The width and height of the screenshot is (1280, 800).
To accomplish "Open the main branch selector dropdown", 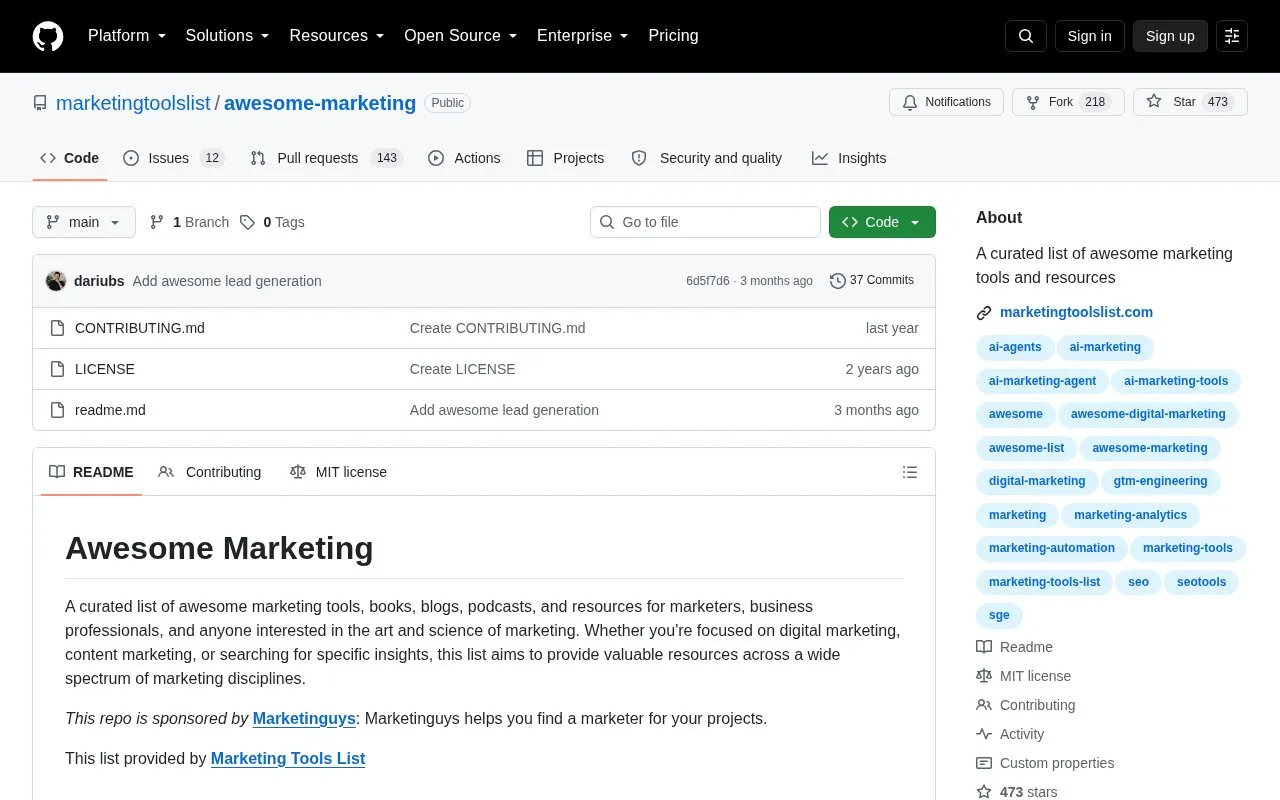I will tap(84, 222).
